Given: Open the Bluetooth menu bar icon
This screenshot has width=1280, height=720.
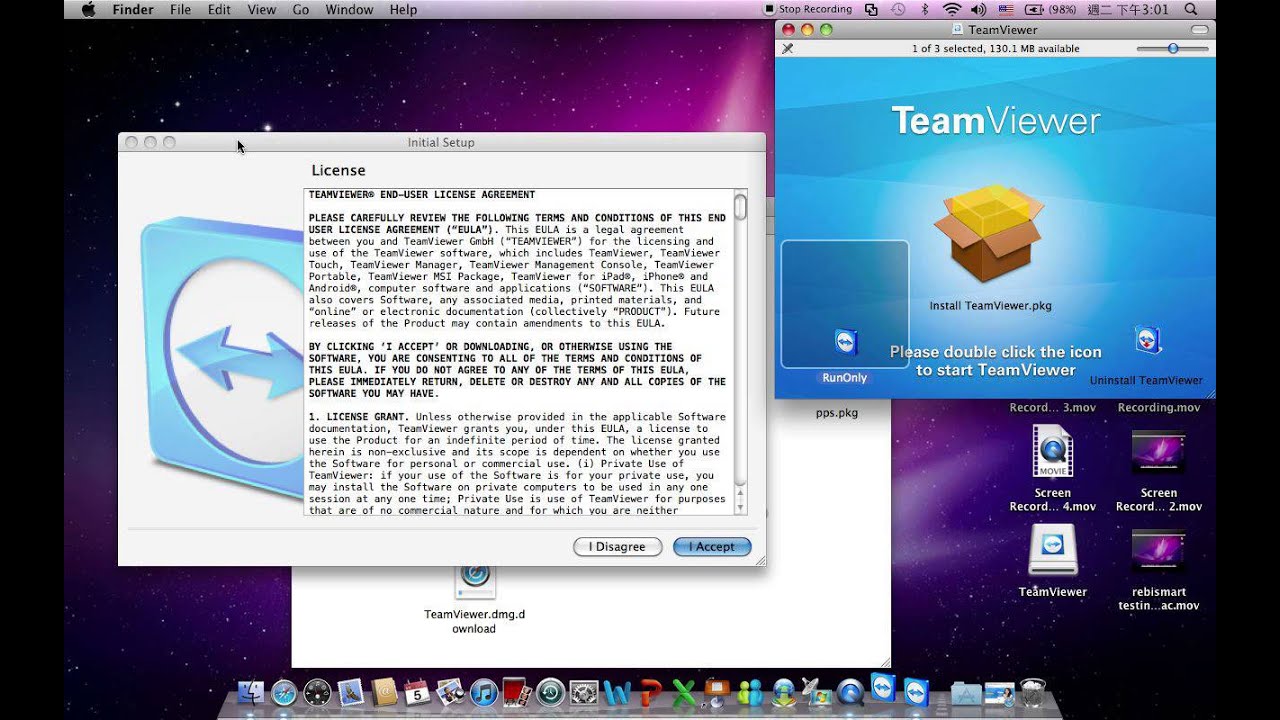Looking at the screenshot, I should pos(925,10).
